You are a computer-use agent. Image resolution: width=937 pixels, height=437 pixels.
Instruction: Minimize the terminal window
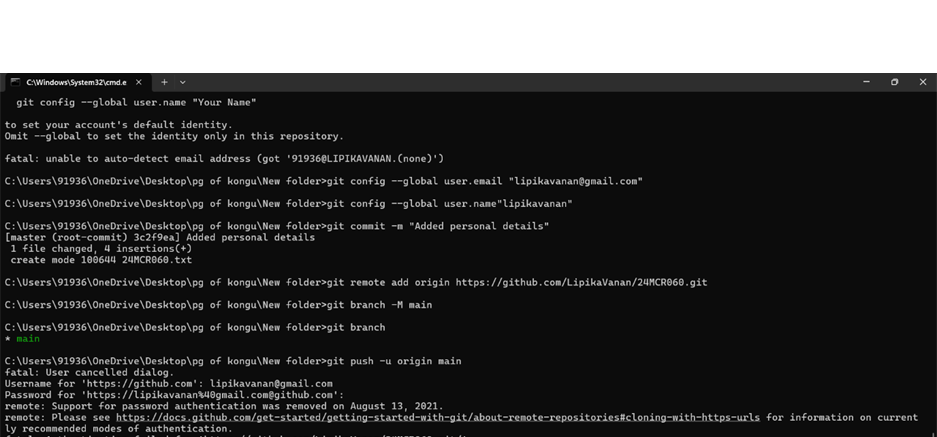[866, 82]
